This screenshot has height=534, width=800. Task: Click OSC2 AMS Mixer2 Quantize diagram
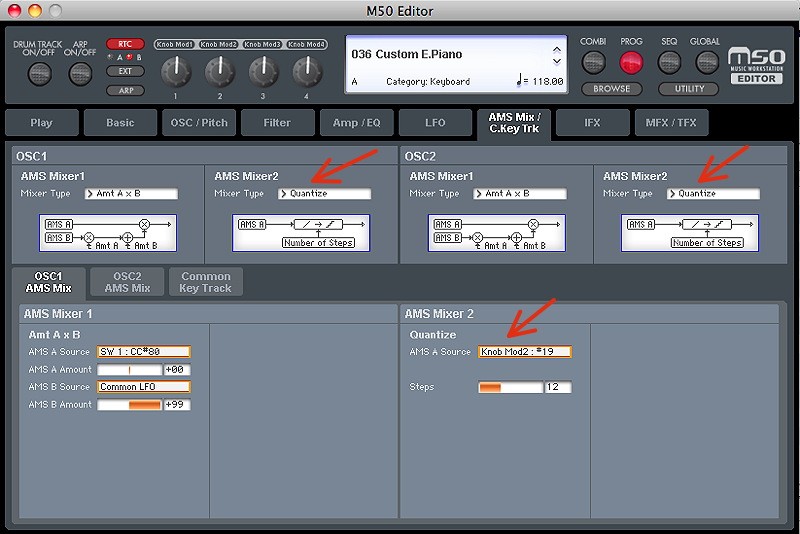690,233
